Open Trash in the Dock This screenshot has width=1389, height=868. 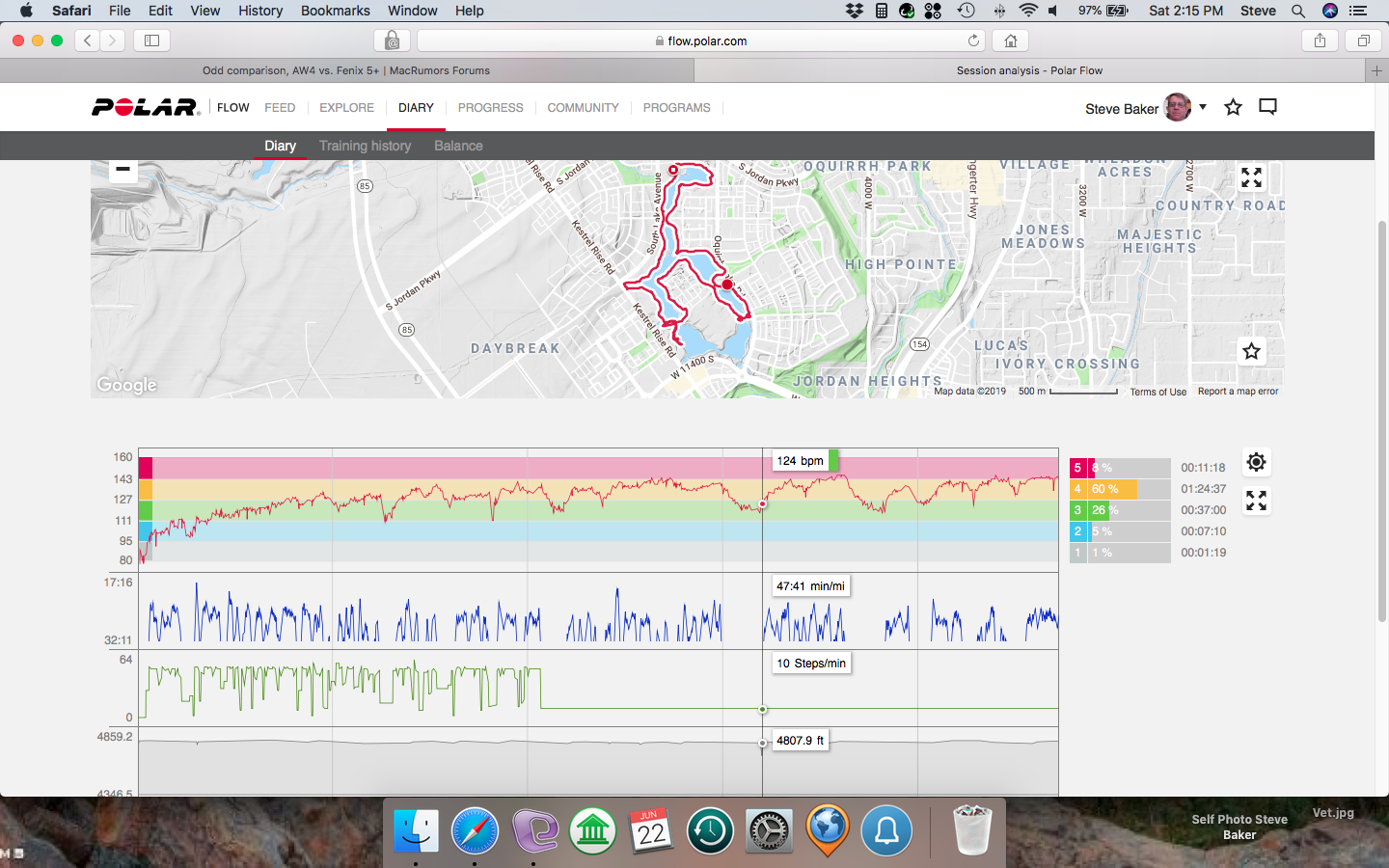point(971,829)
